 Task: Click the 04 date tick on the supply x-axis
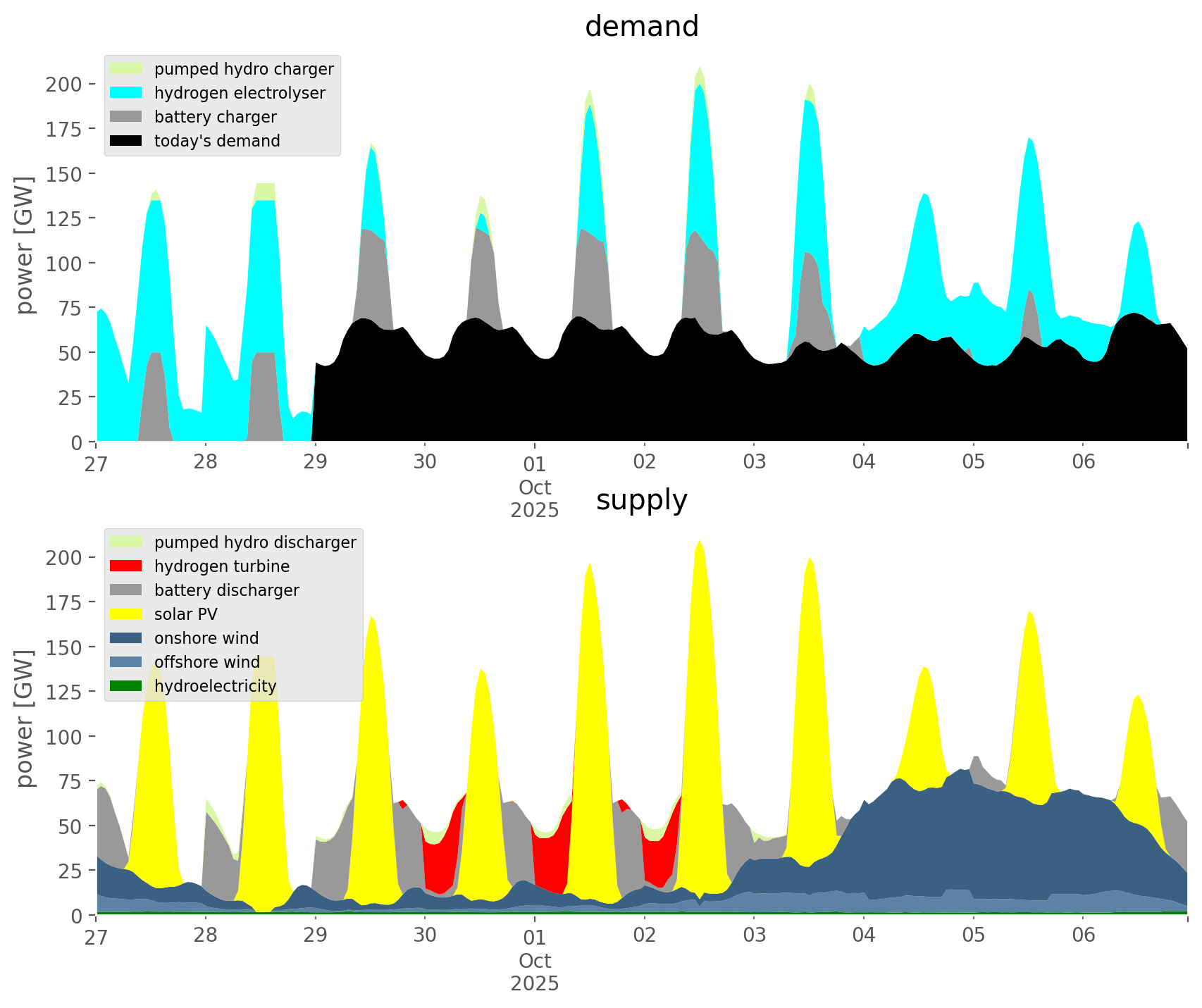tap(863, 935)
